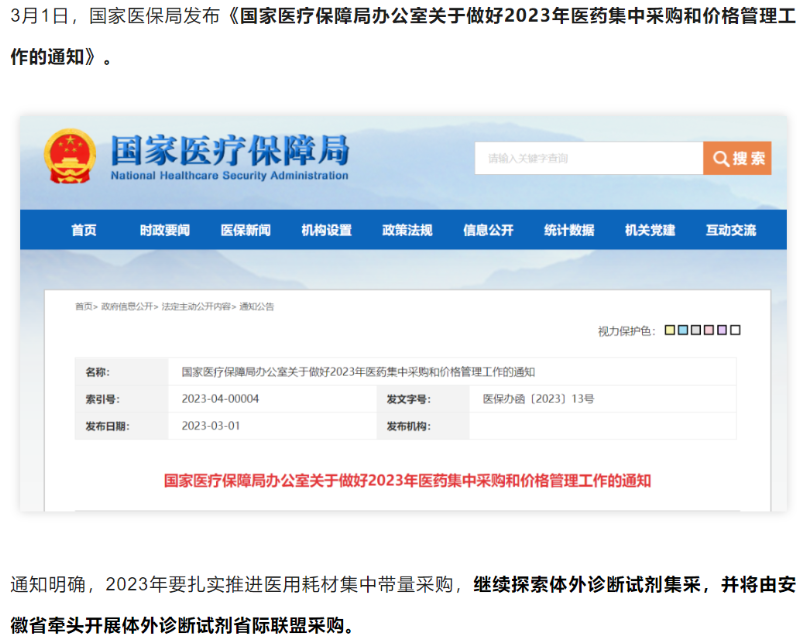Image resolution: width=812 pixels, height=638 pixels.
Task: Click the 发布机构 label
Action: coord(409,426)
